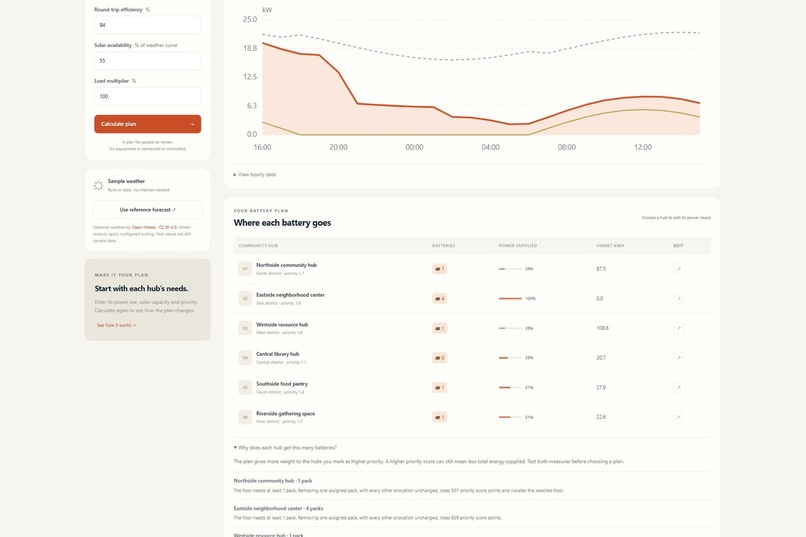Click the Where each battery goes heading
This screenshot has height=537, width=806.
click(282, 223)
